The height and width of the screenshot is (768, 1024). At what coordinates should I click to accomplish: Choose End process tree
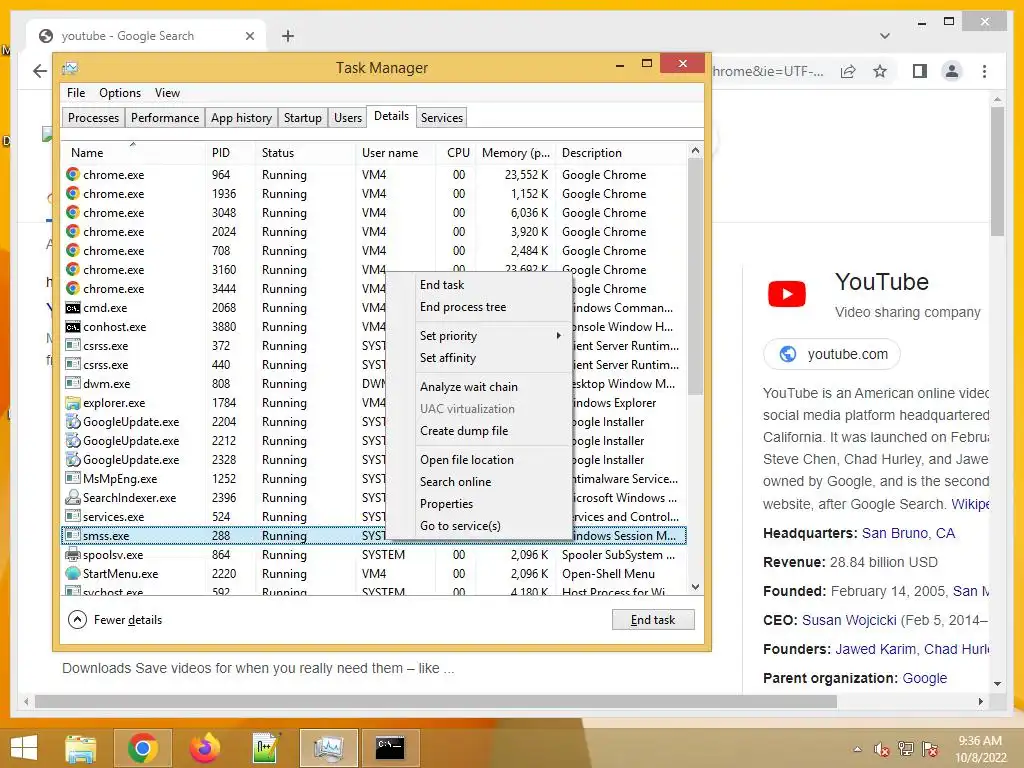pyautogui.click(x=463, y=307)
